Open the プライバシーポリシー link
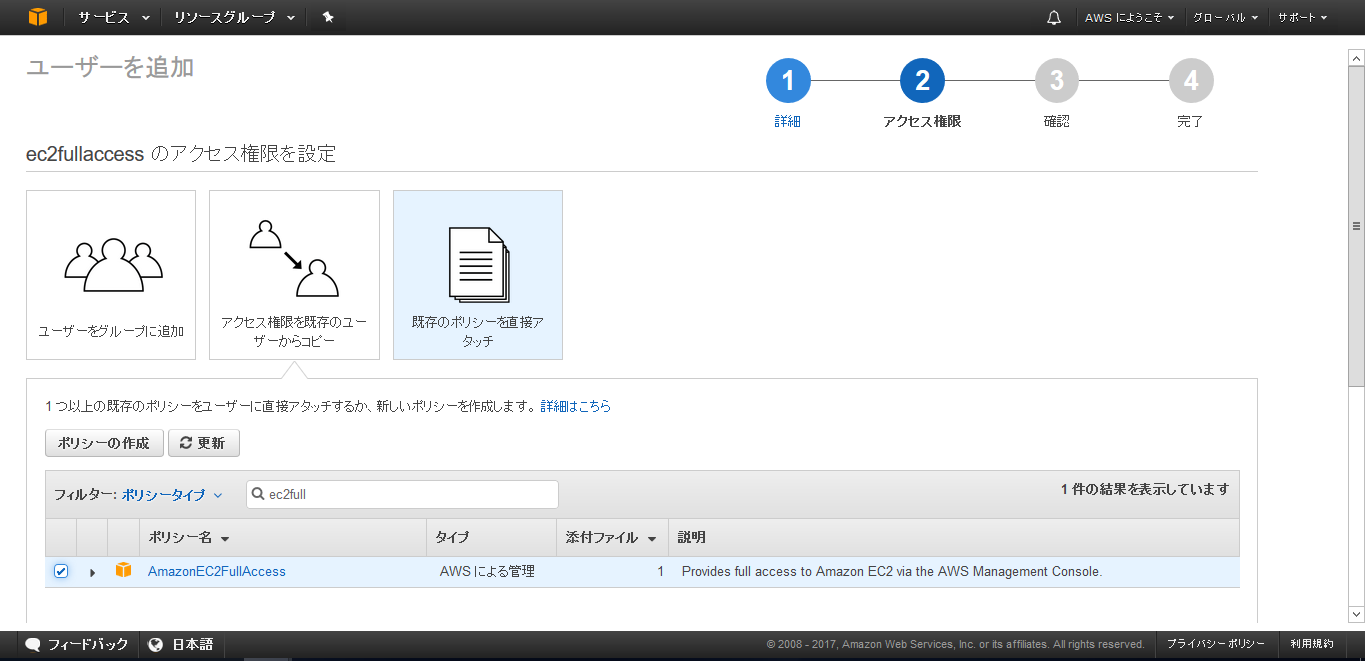The width and height of the screenshot is (1365, 661). coord(1215,645)
